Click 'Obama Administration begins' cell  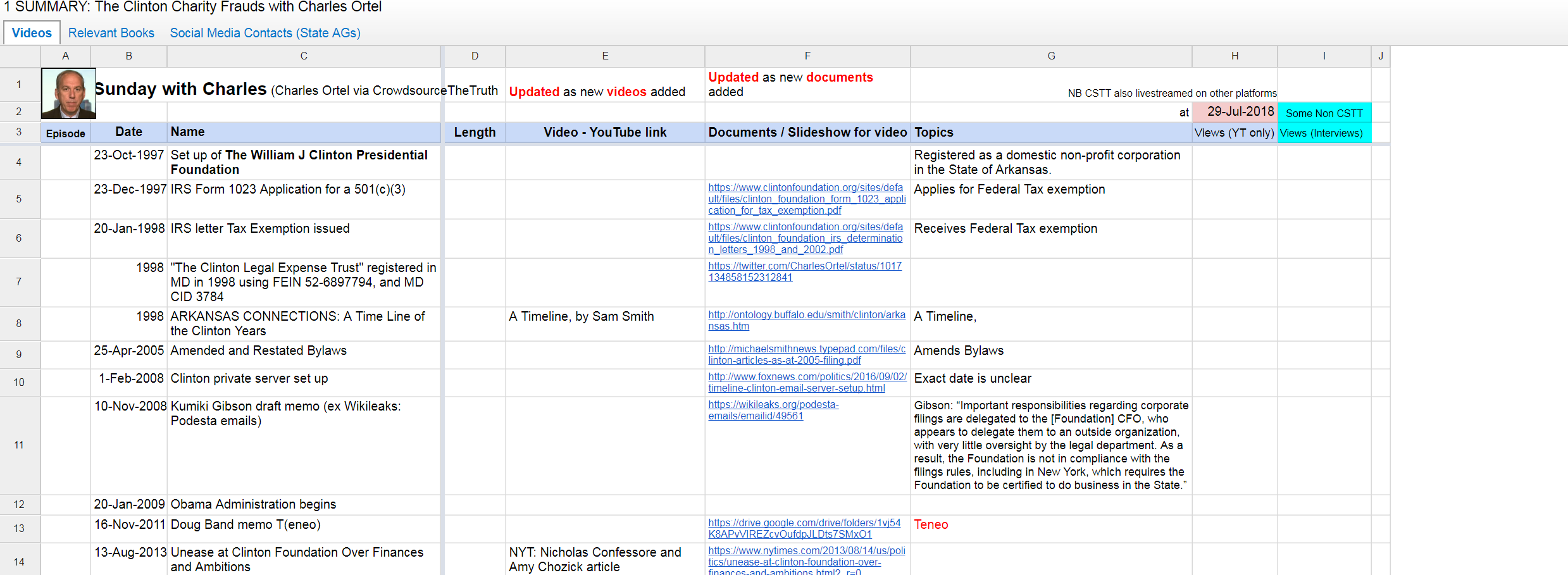(x=304, y=505)
